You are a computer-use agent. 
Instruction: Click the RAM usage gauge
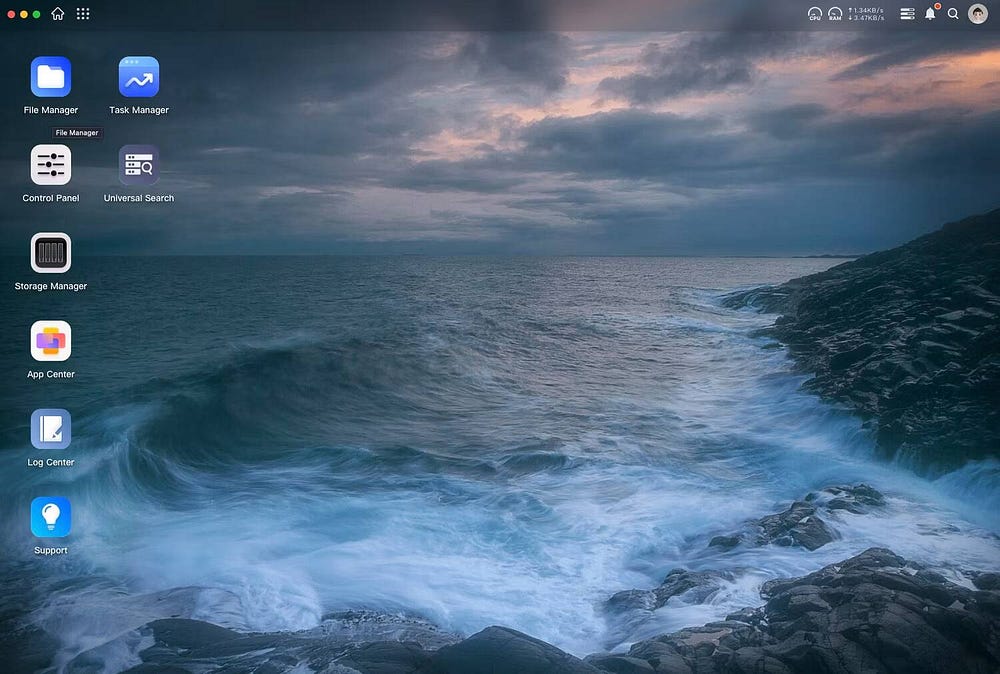[835, 14]
